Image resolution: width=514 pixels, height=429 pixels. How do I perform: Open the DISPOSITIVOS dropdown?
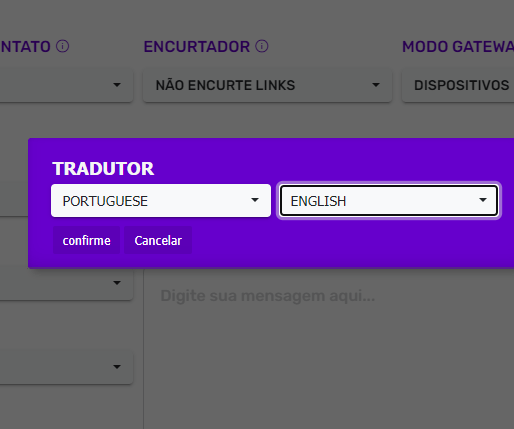[x=458, y=85]
